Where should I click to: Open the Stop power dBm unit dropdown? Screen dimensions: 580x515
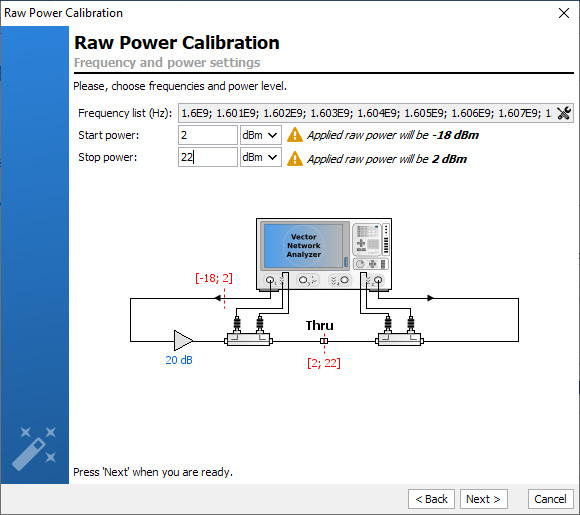point(261,157)
